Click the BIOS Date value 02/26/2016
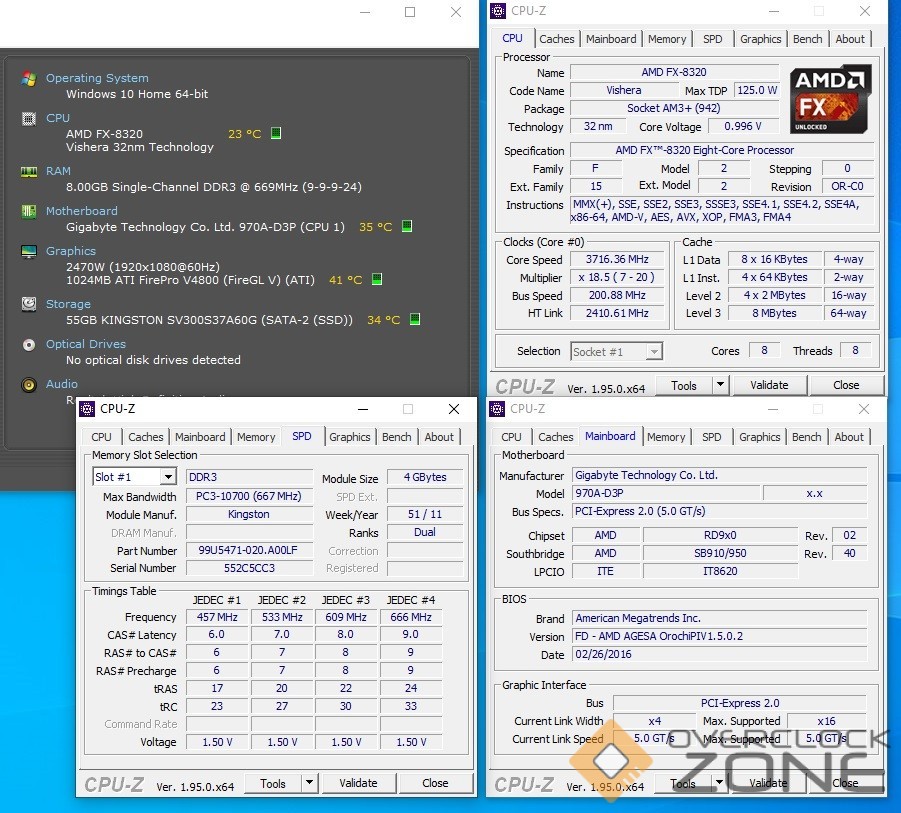 [x=718, y=654]
